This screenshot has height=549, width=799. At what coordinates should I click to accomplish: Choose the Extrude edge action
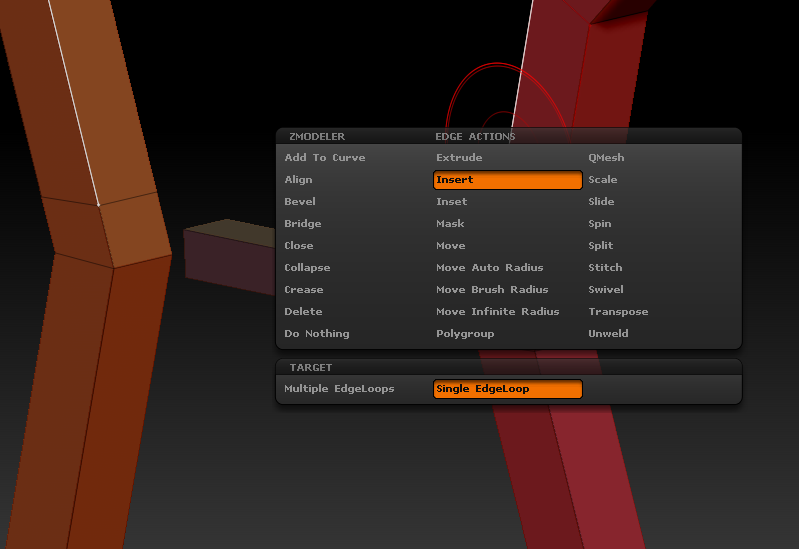click(459, 158)
